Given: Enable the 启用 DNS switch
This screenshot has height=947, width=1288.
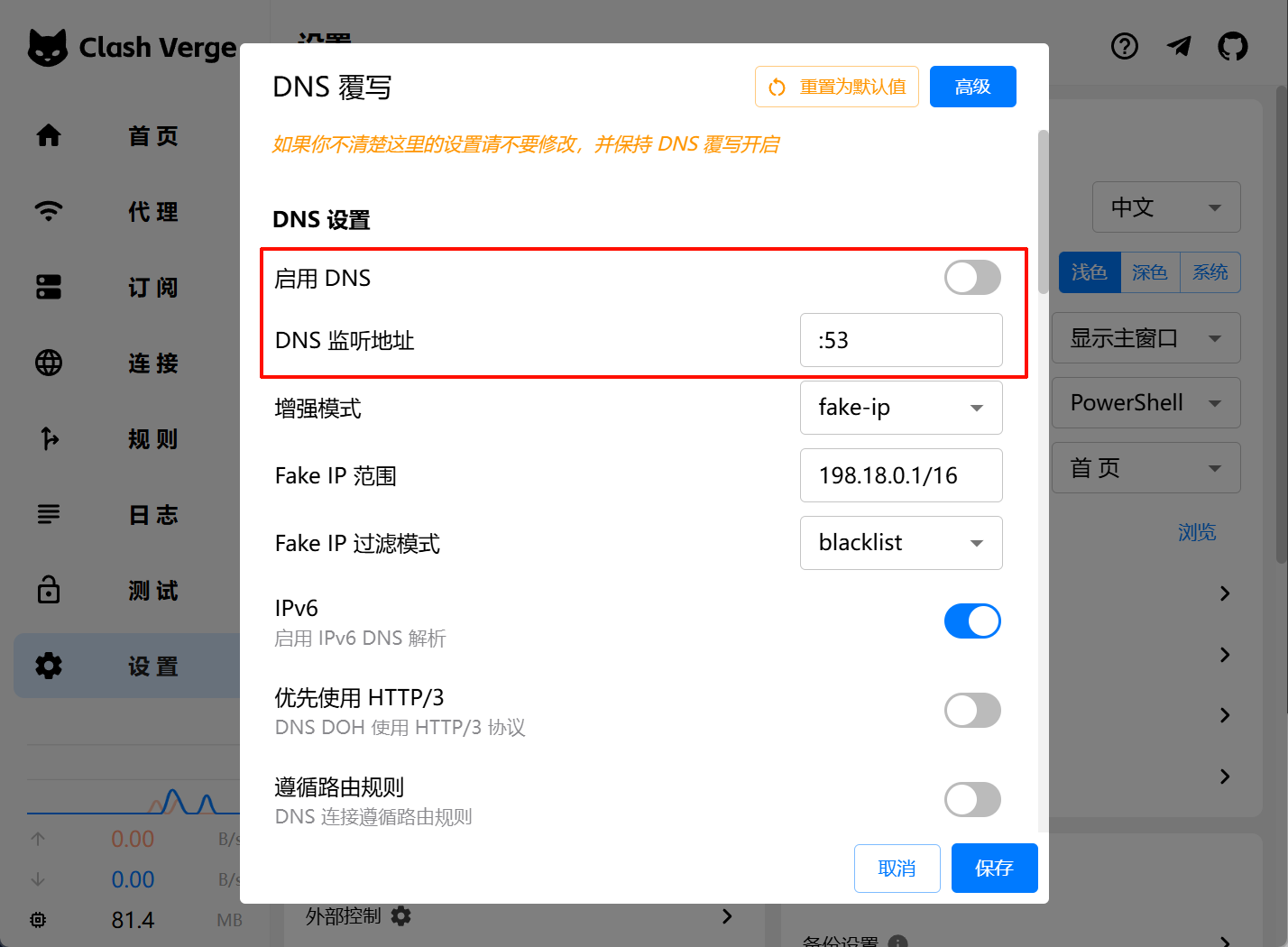Looking at the screenshot, I should click(972, 278).
